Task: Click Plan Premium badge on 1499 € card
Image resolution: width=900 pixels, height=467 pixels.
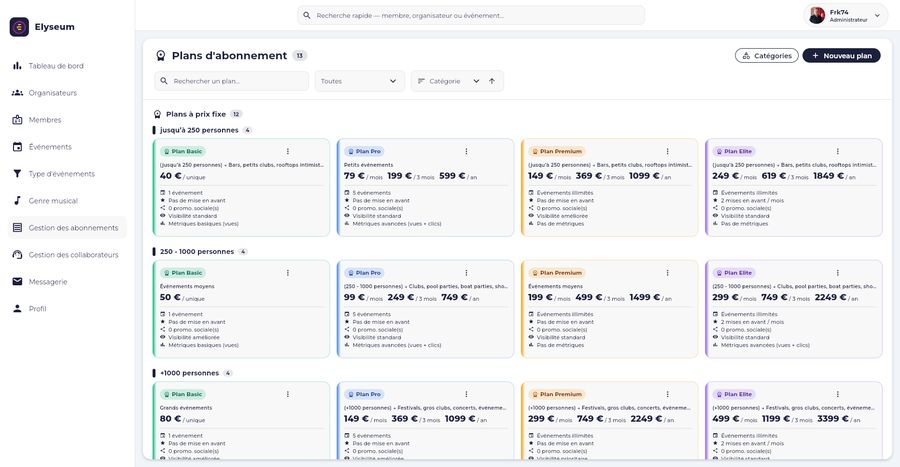Action: click(557, 273)
